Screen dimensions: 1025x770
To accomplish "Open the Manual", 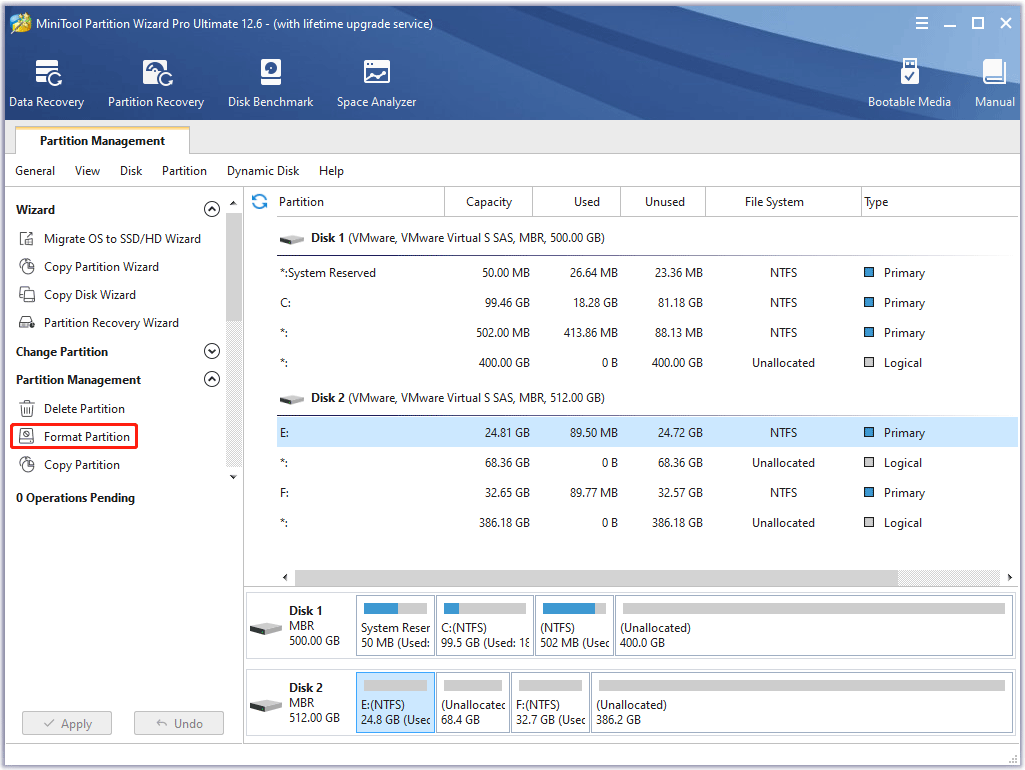I will [994, 83].
